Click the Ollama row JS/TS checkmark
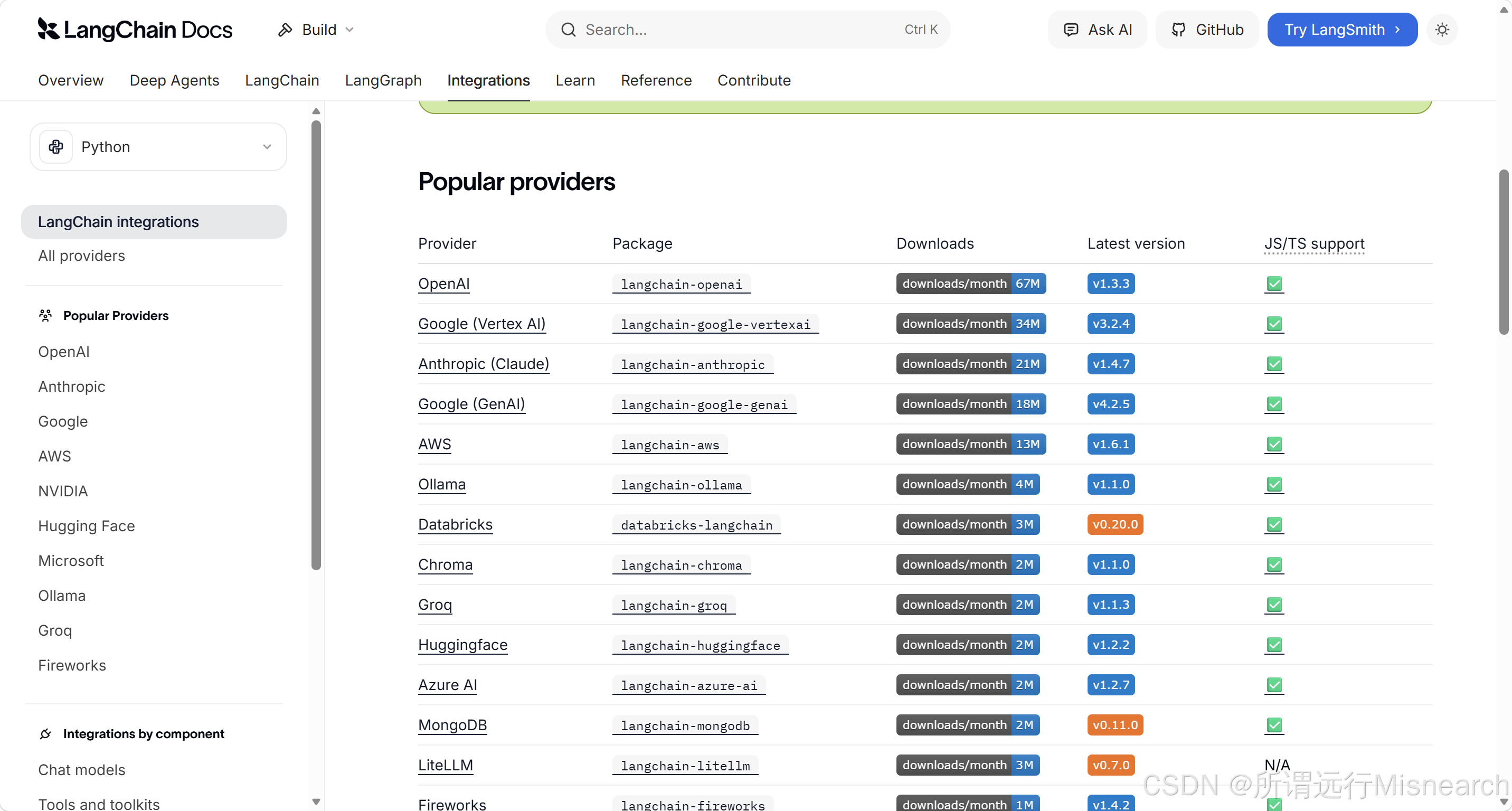This screenshot has width=1512, height=811. pos(1274,485)
